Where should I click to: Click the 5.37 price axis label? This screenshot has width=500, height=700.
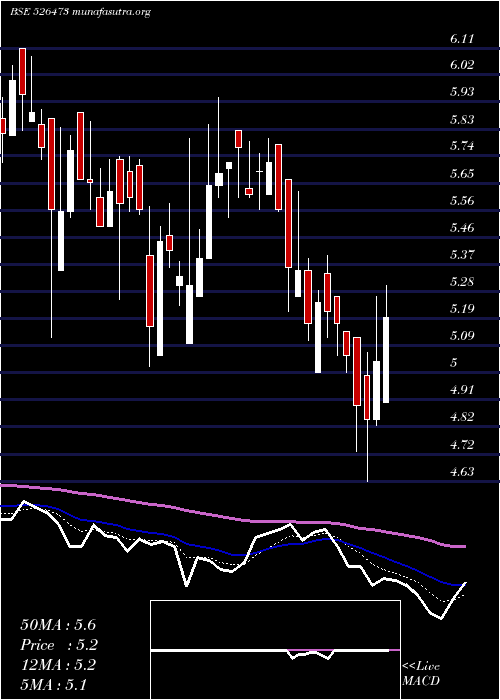point(462,255)
